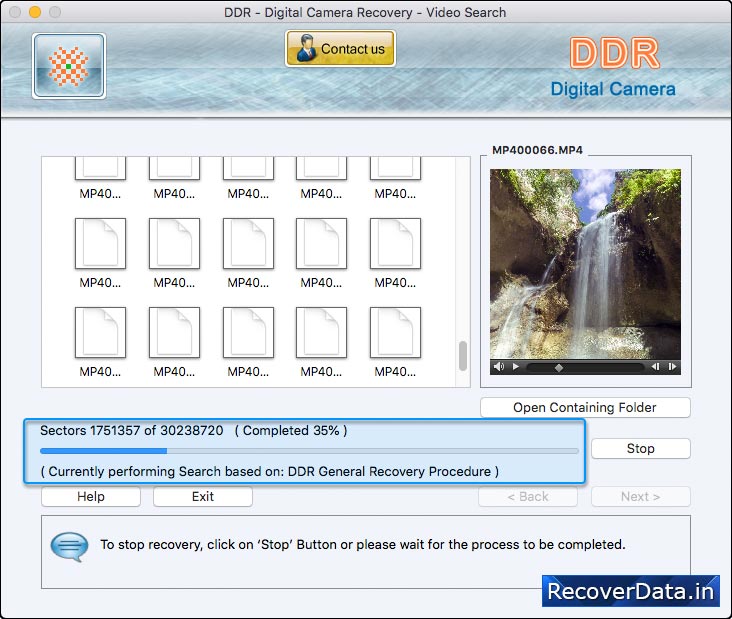
Task: Select fifth file icon in bottom row
Action: (395, 333)
